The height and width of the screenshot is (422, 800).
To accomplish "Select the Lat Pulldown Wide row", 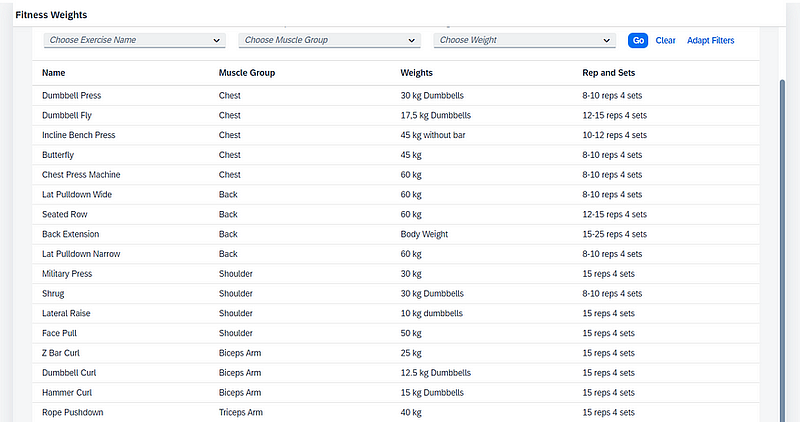I will point(395,194).
